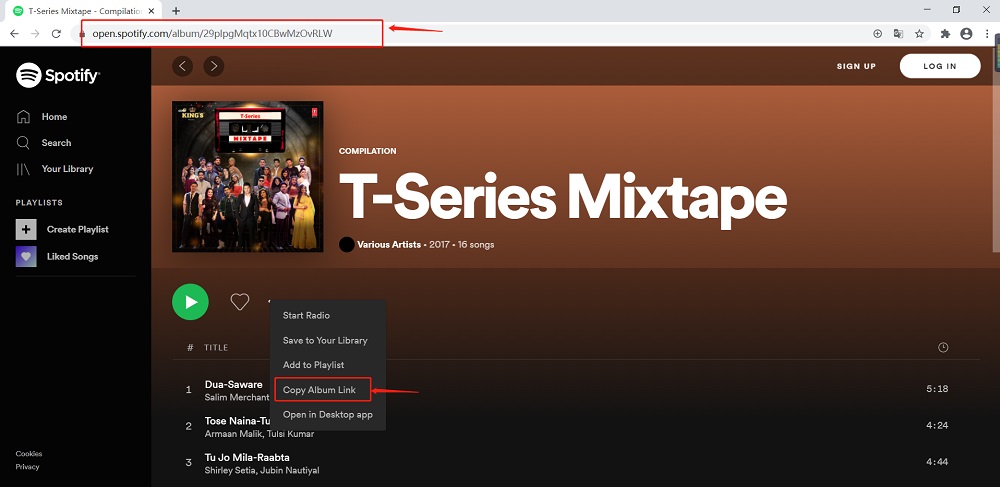Open a new browser tab
Image resolution: width=1000 pixels, height=487 pixels.
[x=176, y=11]
